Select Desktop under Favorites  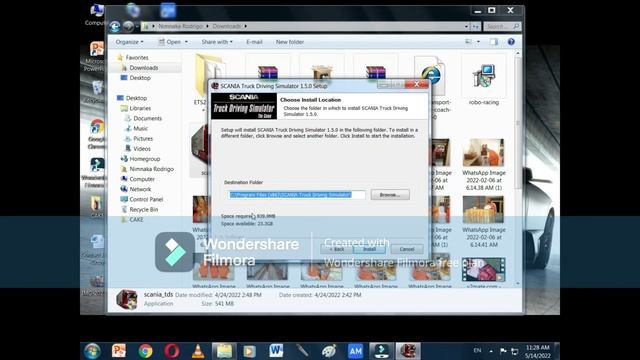point(140,78)
